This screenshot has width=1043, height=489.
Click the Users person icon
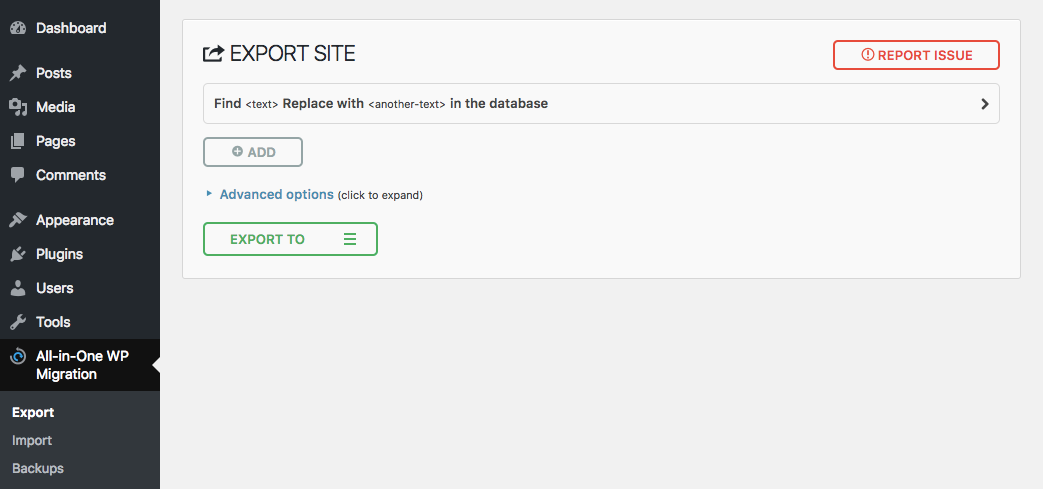tap(17, 288)
